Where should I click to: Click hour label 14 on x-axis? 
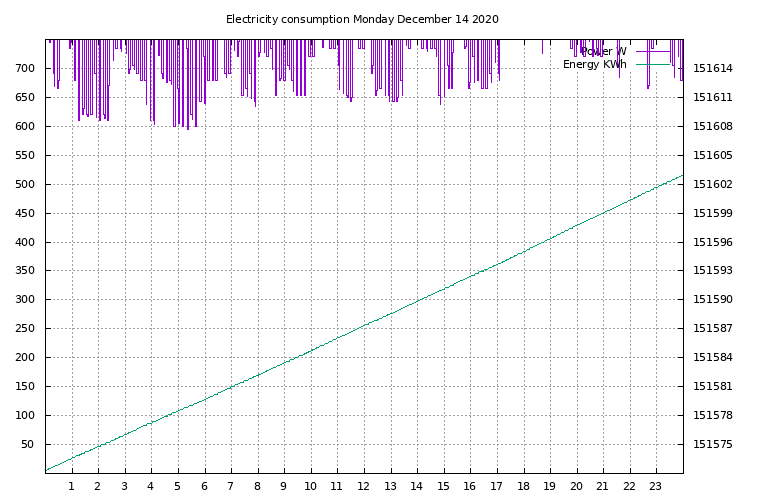416,486
